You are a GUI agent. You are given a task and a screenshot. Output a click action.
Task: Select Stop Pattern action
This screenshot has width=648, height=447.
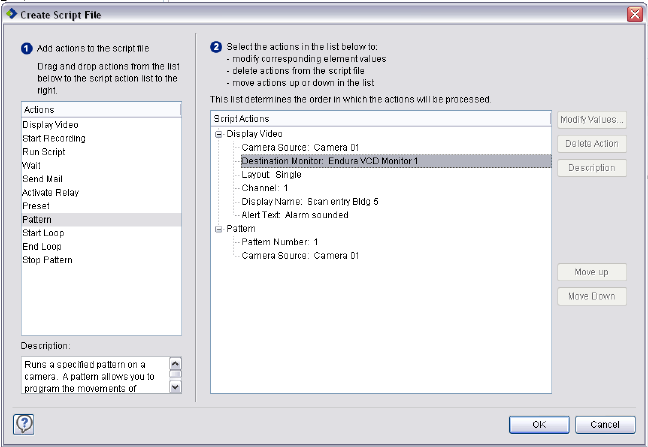pos(101,260)
